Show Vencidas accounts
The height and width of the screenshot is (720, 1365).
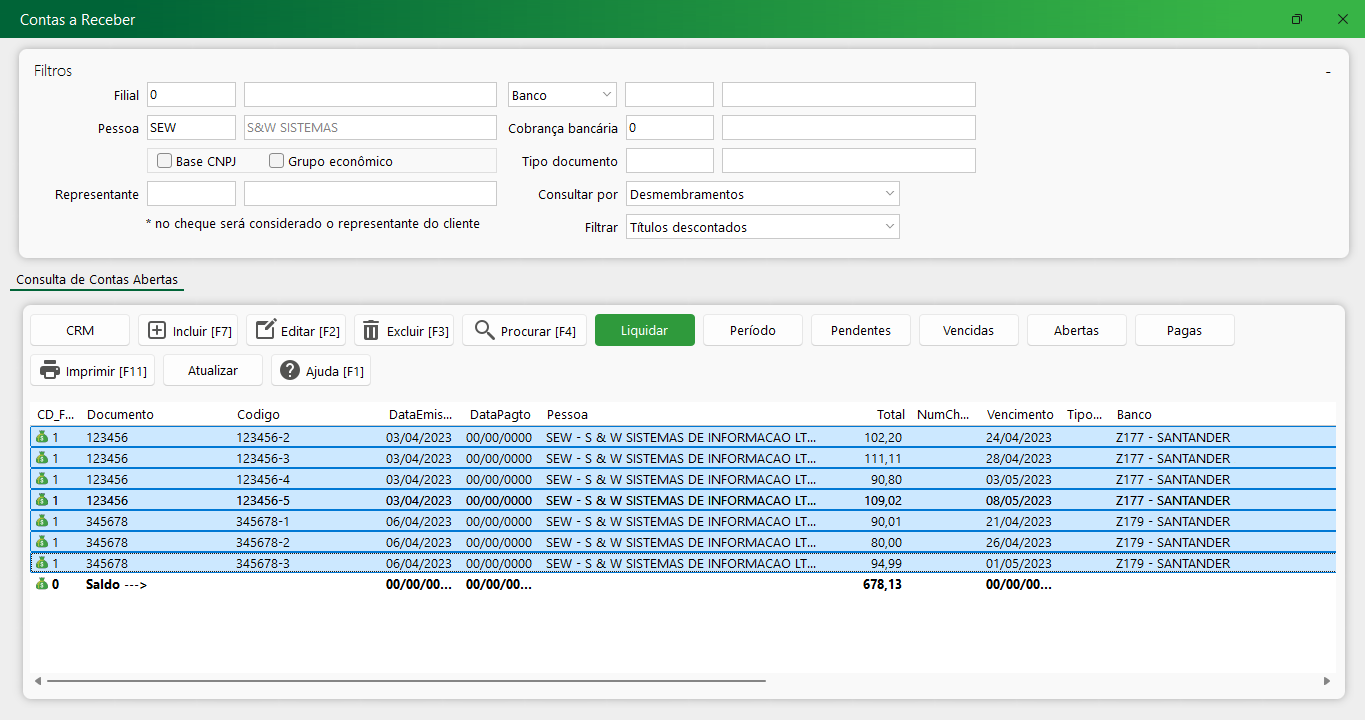pos(968,330)
